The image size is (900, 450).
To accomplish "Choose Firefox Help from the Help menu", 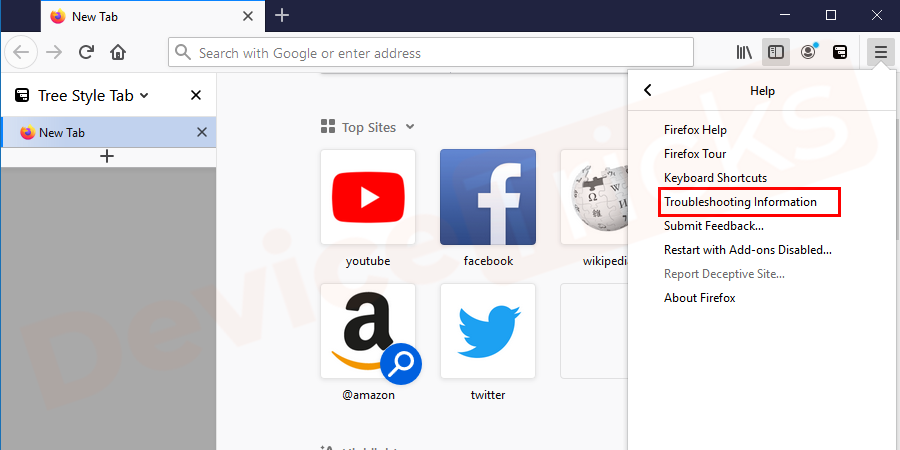I will [x=695, y=130].
